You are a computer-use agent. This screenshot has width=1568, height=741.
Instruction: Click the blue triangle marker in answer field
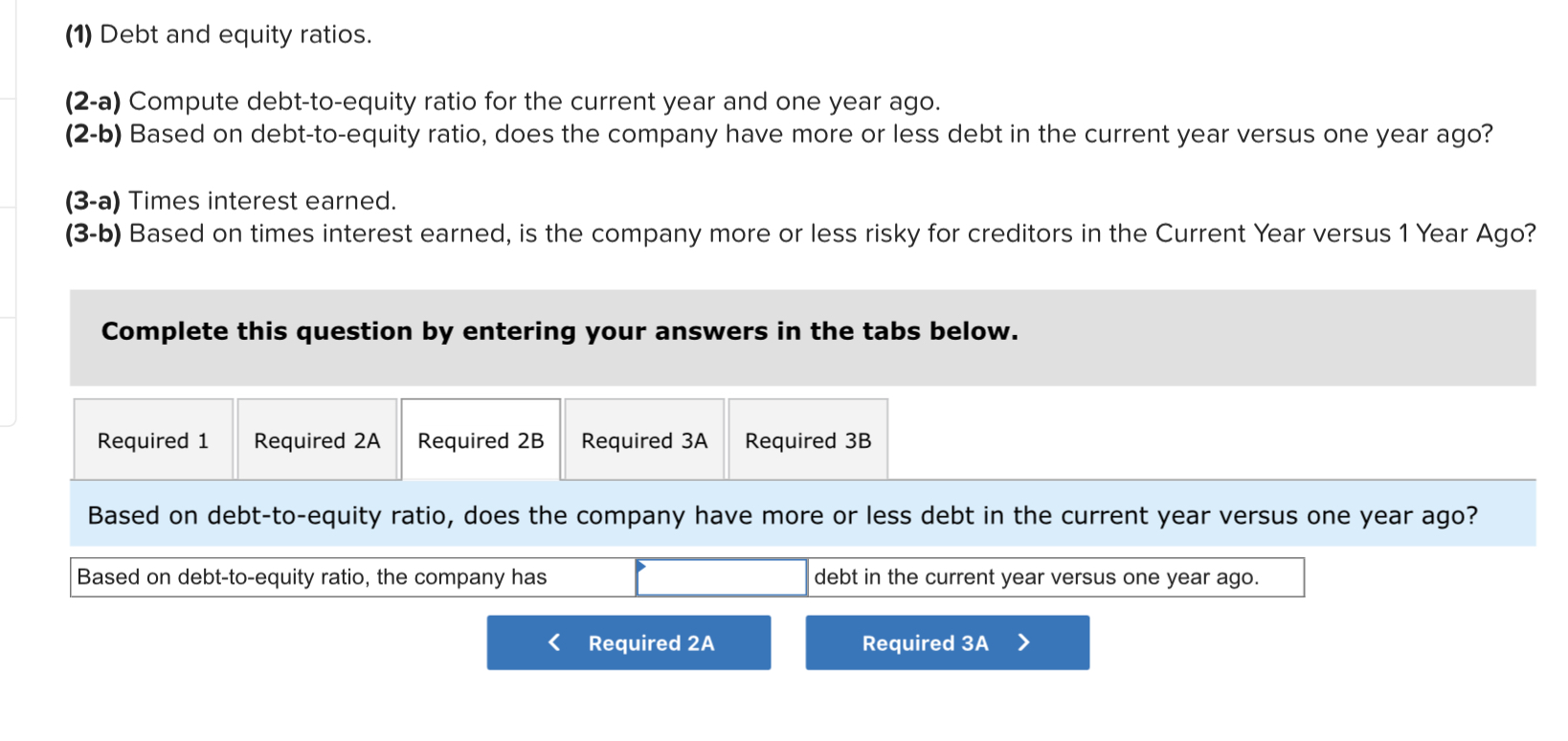pos(641,567)
